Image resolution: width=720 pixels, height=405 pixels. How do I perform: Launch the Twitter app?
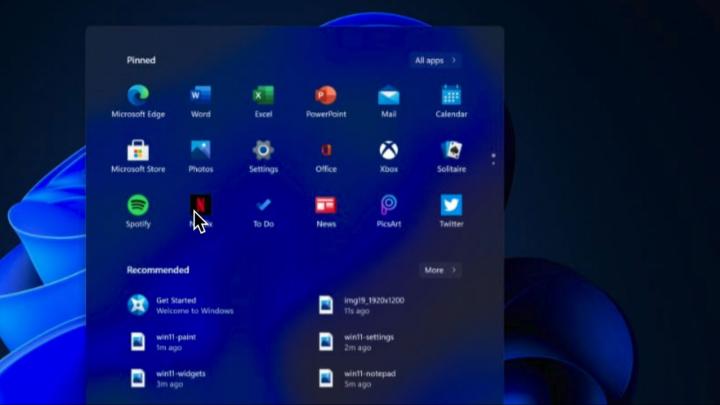tap(451, 212)
